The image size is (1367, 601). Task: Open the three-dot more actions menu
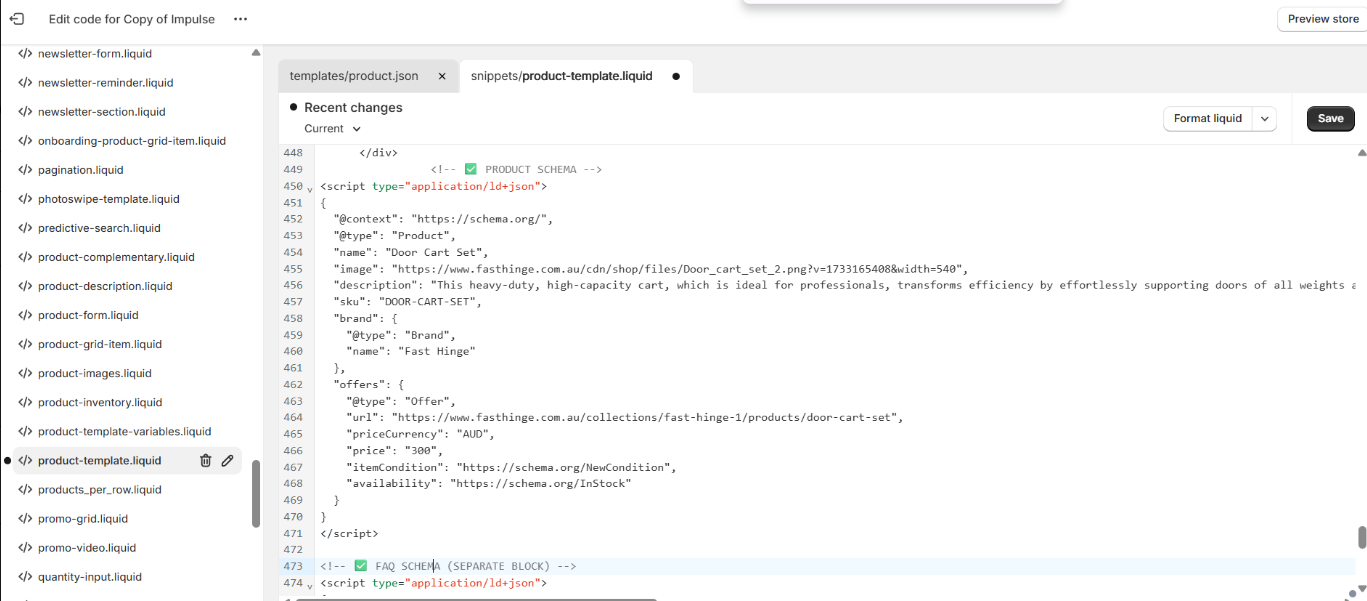point(240,19)
